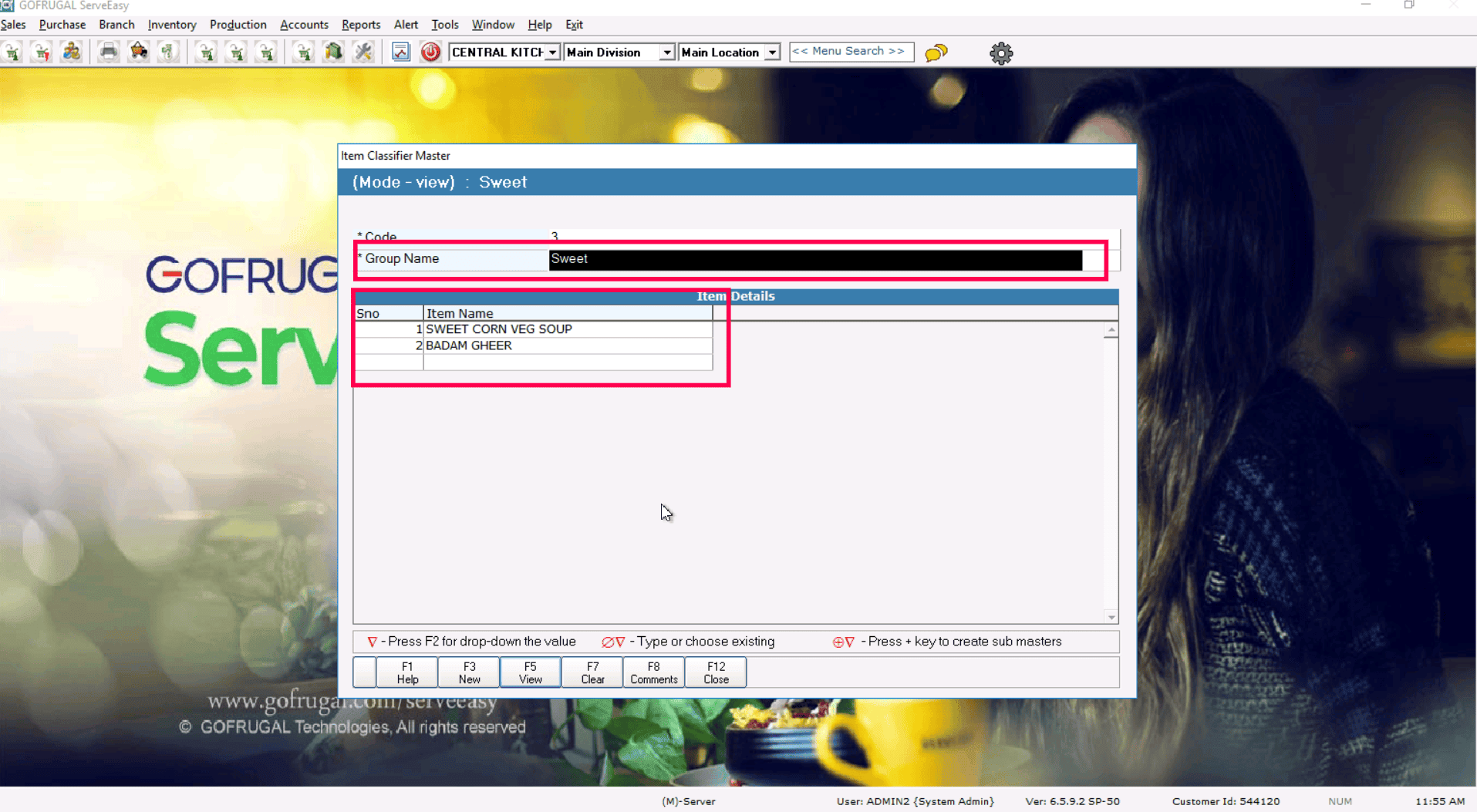1477x812 pixels.
Task: Click the Ver 6.5.9.2 SP-50 status text
Action: (x=1072, y=801)
